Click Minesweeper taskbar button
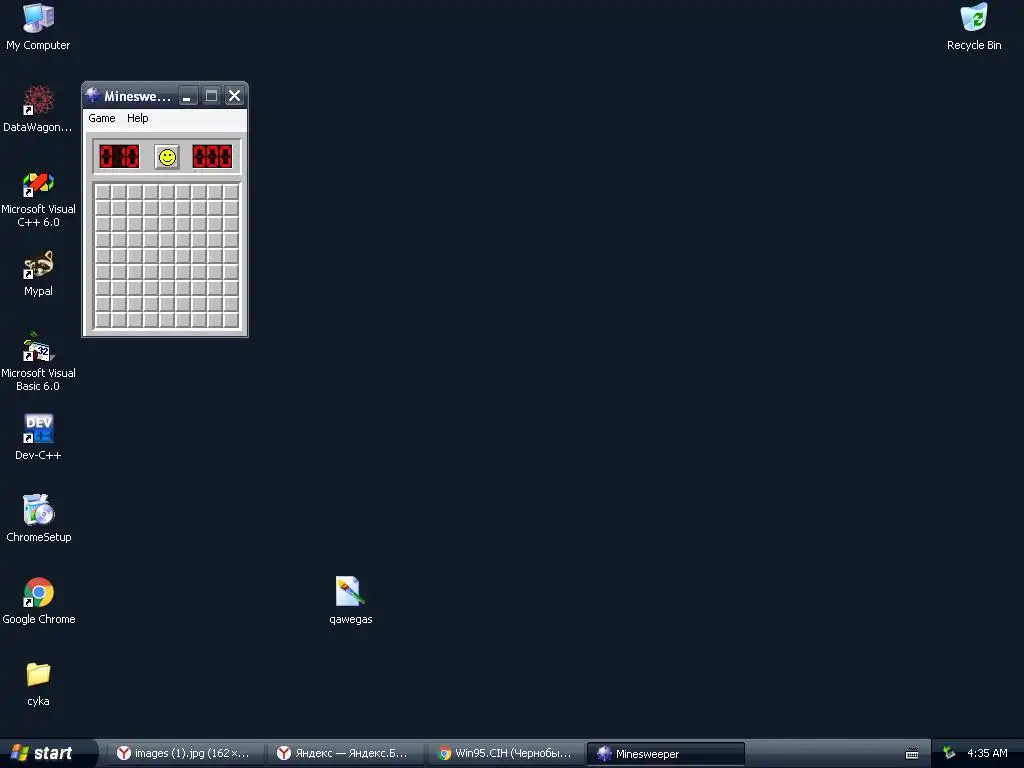Screen dimensions: 1024x768 click(666, 754)
